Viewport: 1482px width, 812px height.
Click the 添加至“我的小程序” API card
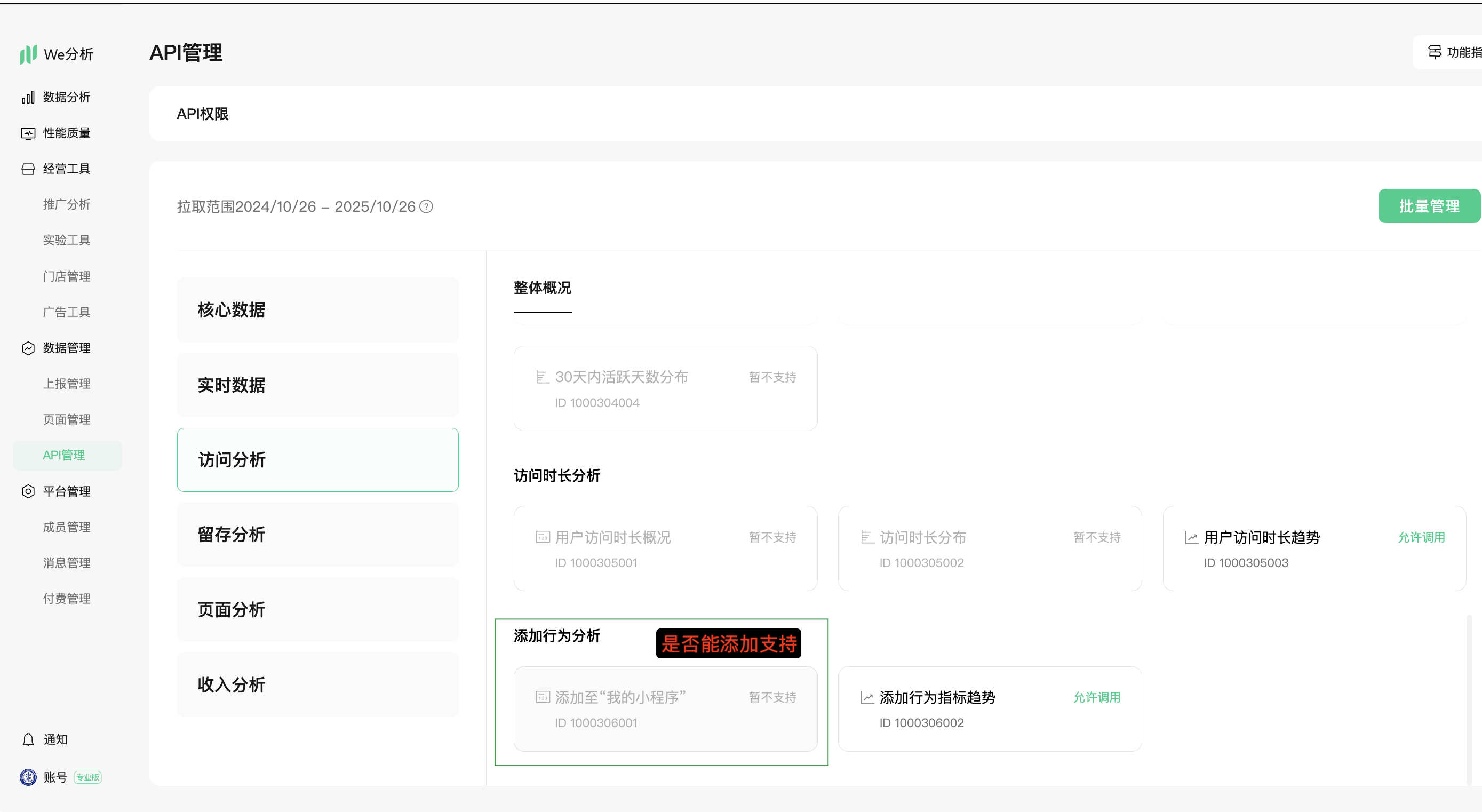[665, 709]
